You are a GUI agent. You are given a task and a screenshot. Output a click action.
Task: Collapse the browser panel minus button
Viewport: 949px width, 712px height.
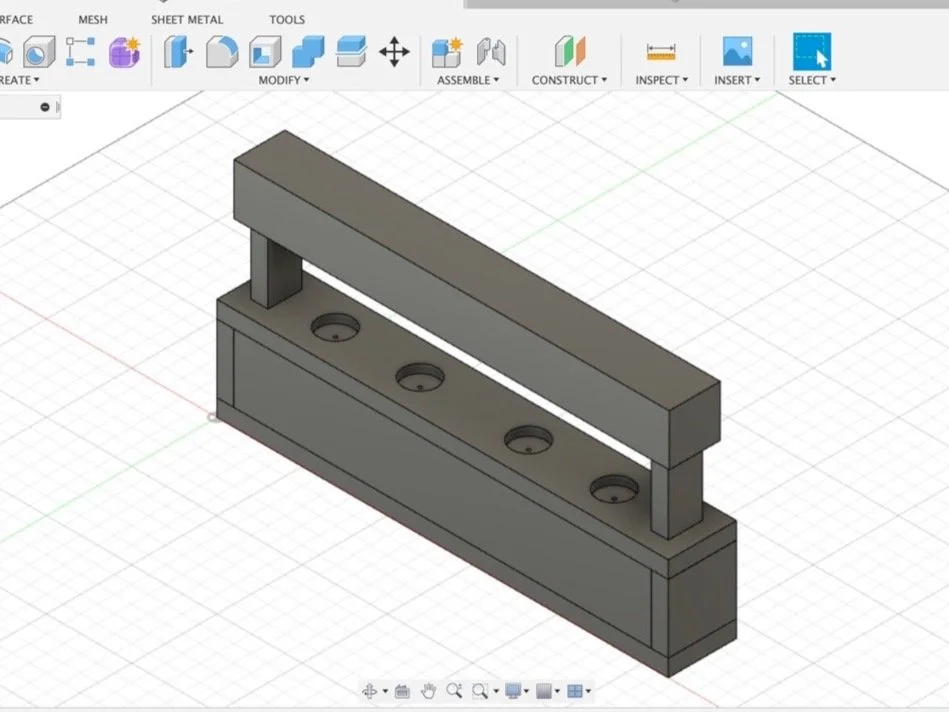click(x=45, y=107)
